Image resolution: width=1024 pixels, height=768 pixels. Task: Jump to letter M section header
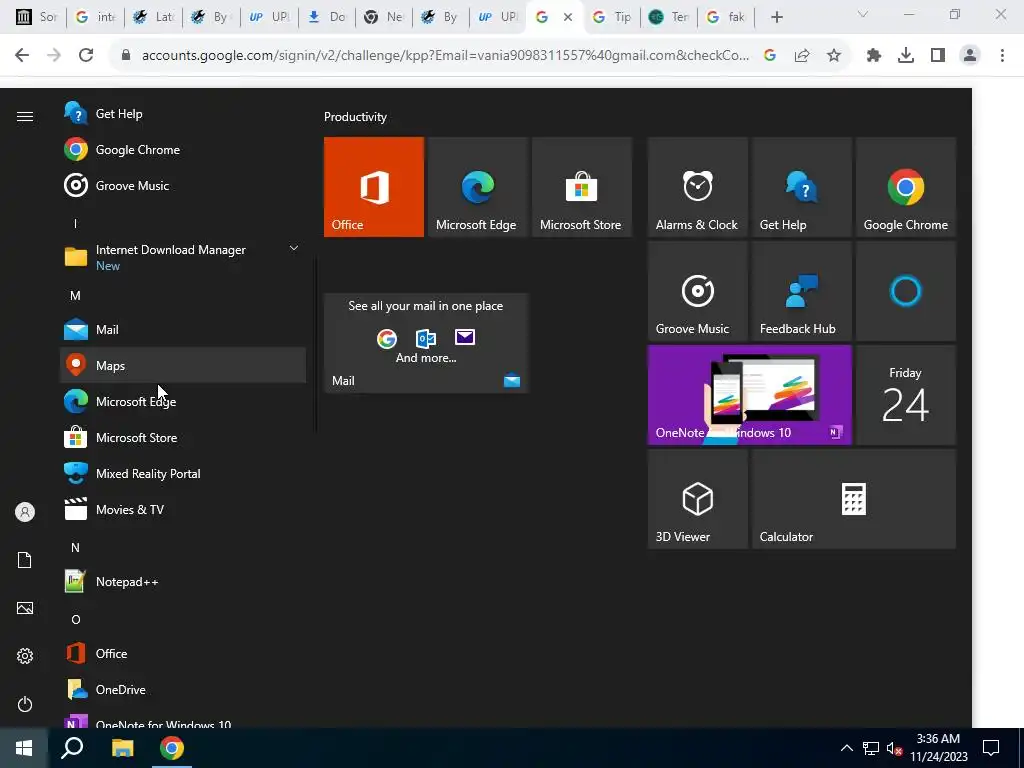(75, 296)
